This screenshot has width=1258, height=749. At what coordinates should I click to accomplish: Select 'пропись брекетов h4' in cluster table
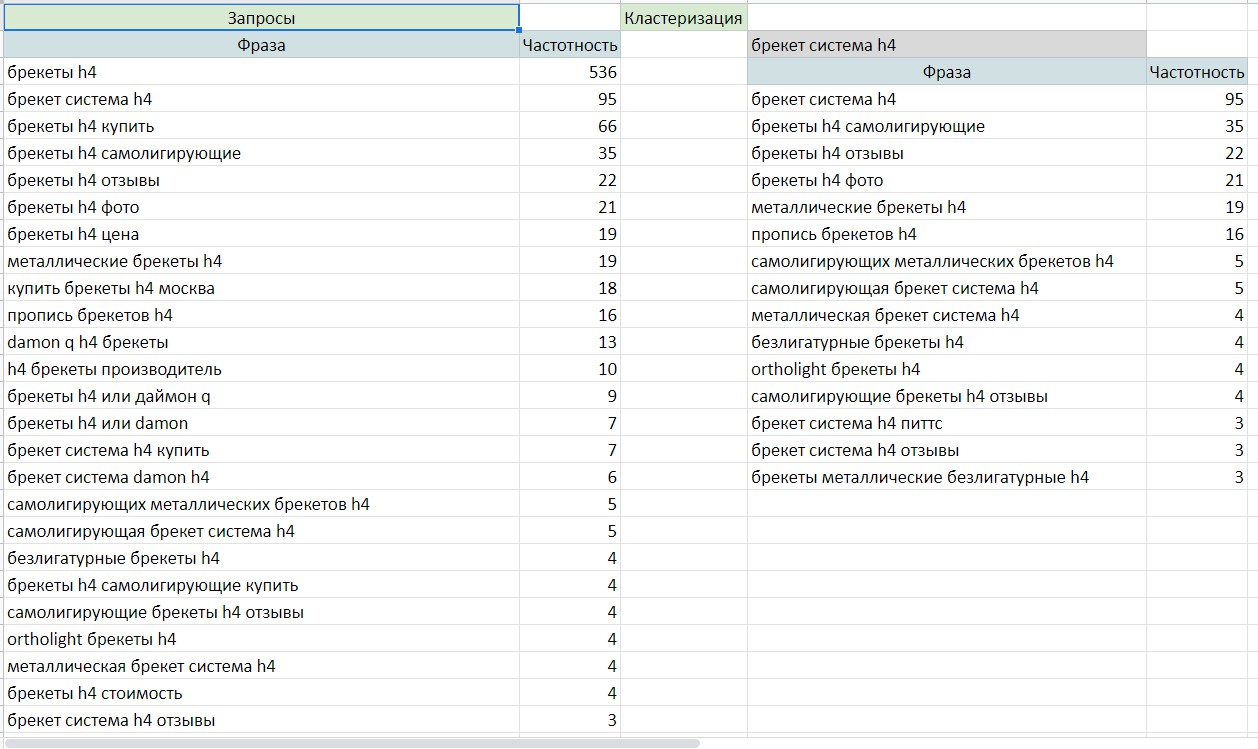click(947, 234)
